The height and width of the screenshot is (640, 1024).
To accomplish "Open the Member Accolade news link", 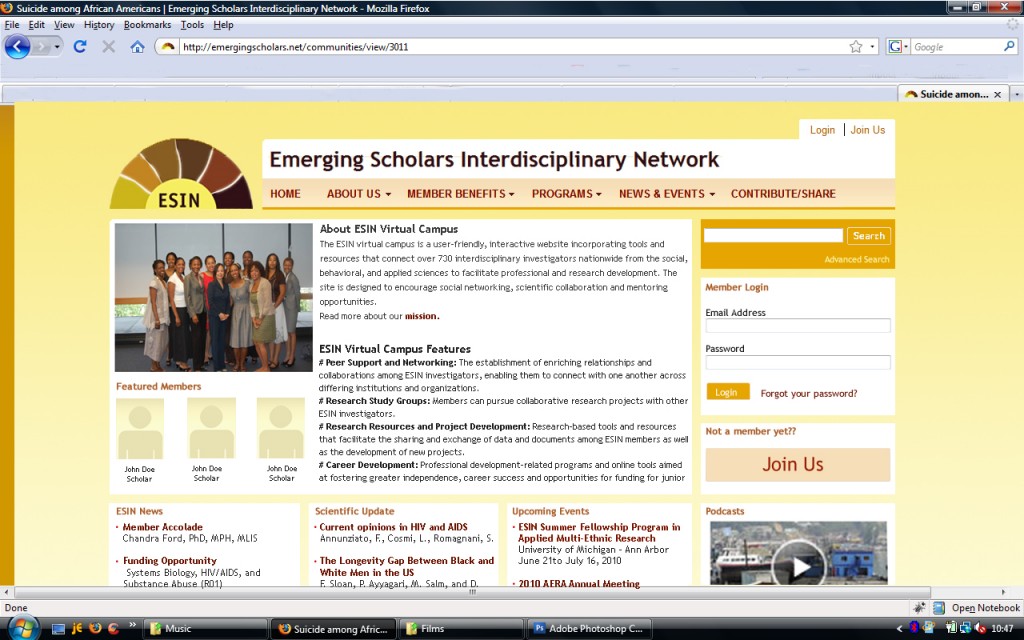I will pyautogui.click(x=163, y=527).
